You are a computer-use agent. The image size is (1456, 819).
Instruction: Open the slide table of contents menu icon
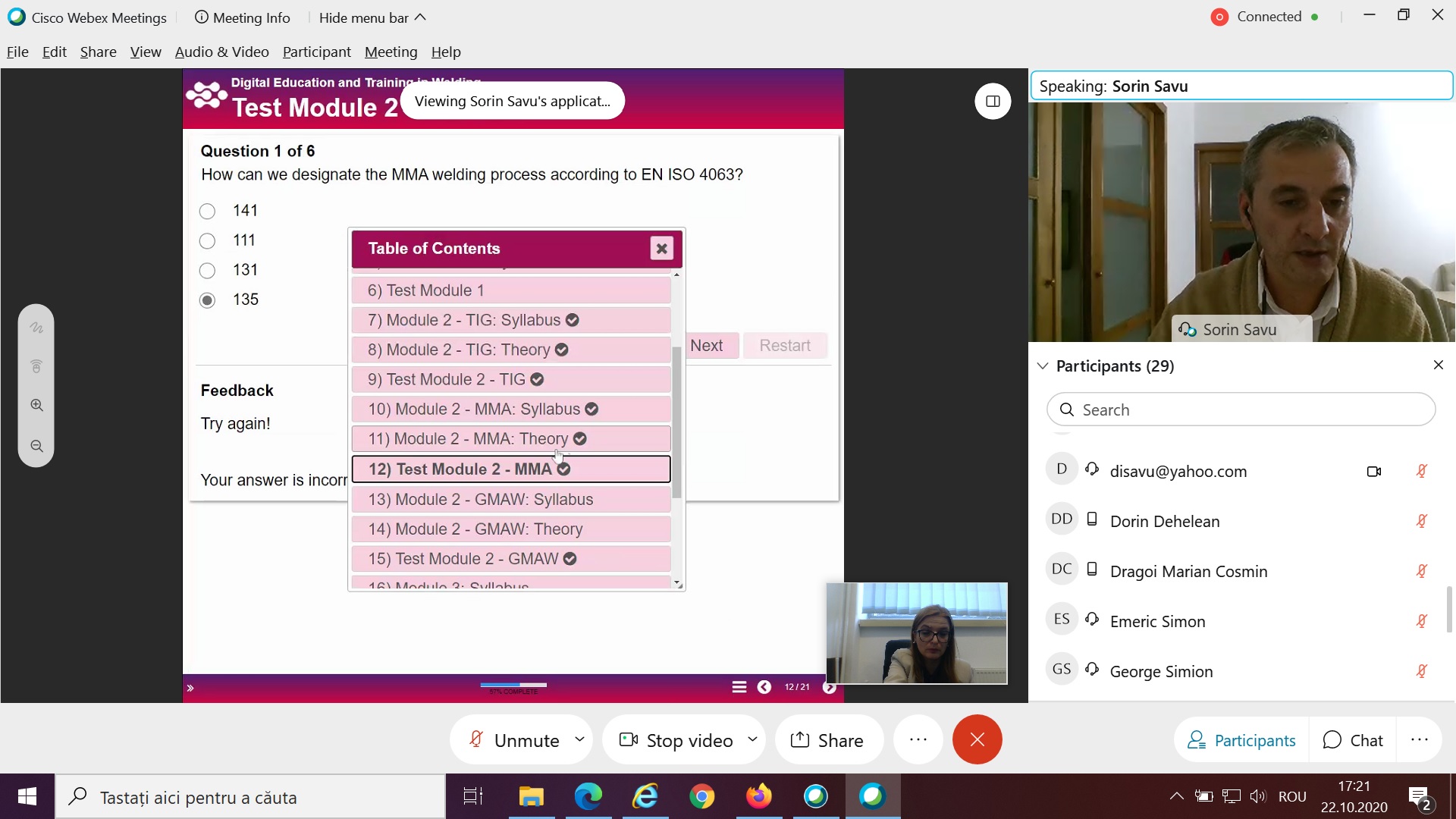(739, 687)
